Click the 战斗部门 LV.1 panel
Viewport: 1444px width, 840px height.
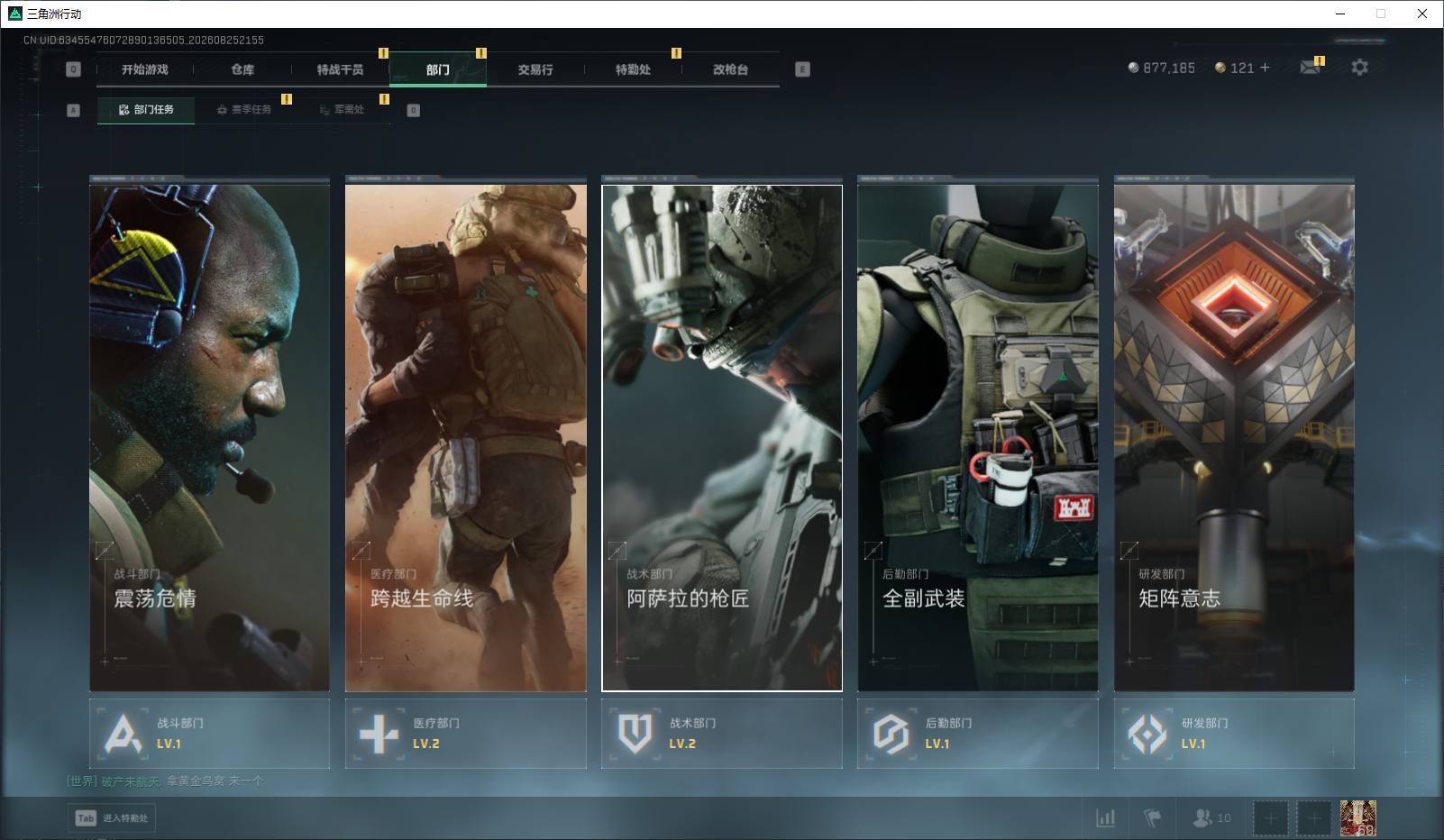click(x=209, y=734)
